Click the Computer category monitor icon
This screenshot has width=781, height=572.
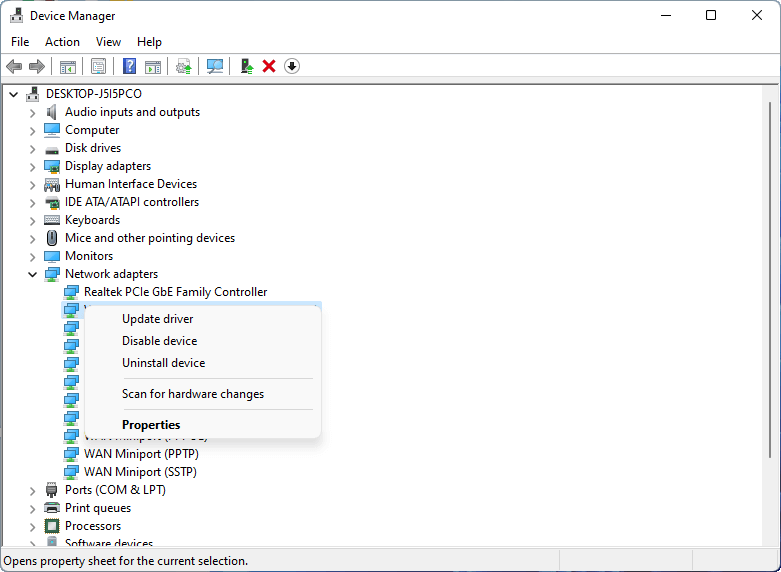(x=52, y=130)
